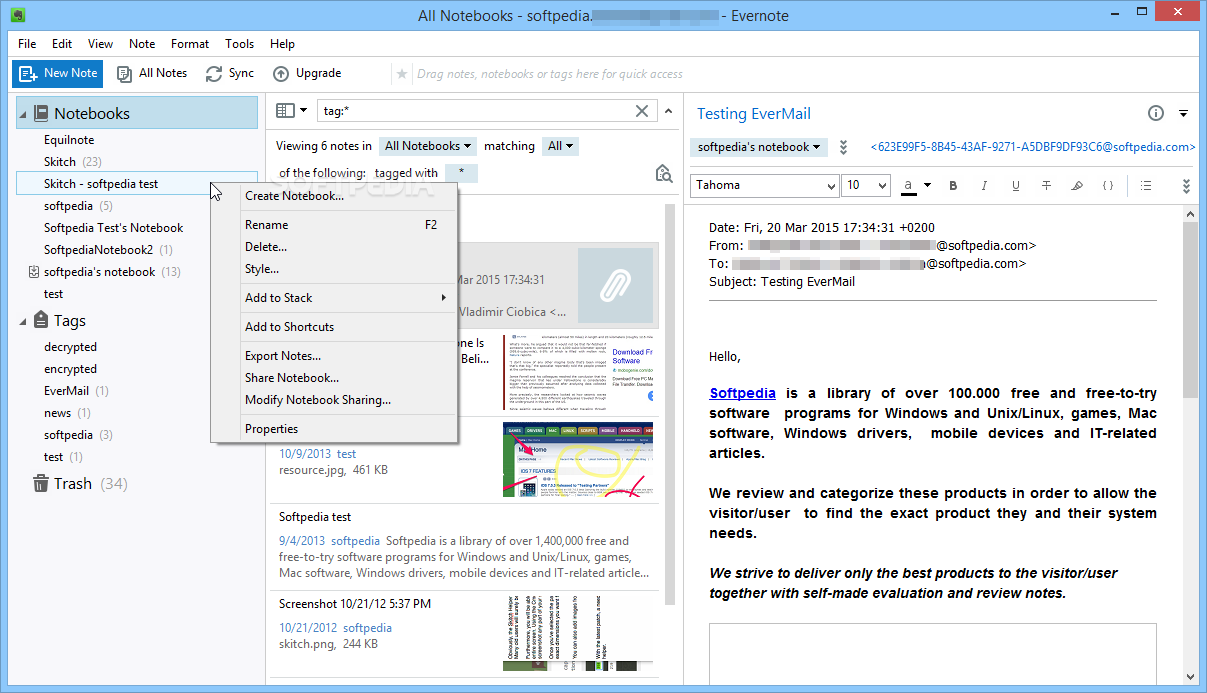Open the Note menu
Screen dimensions: 1207x693
(x=142, y=44)
